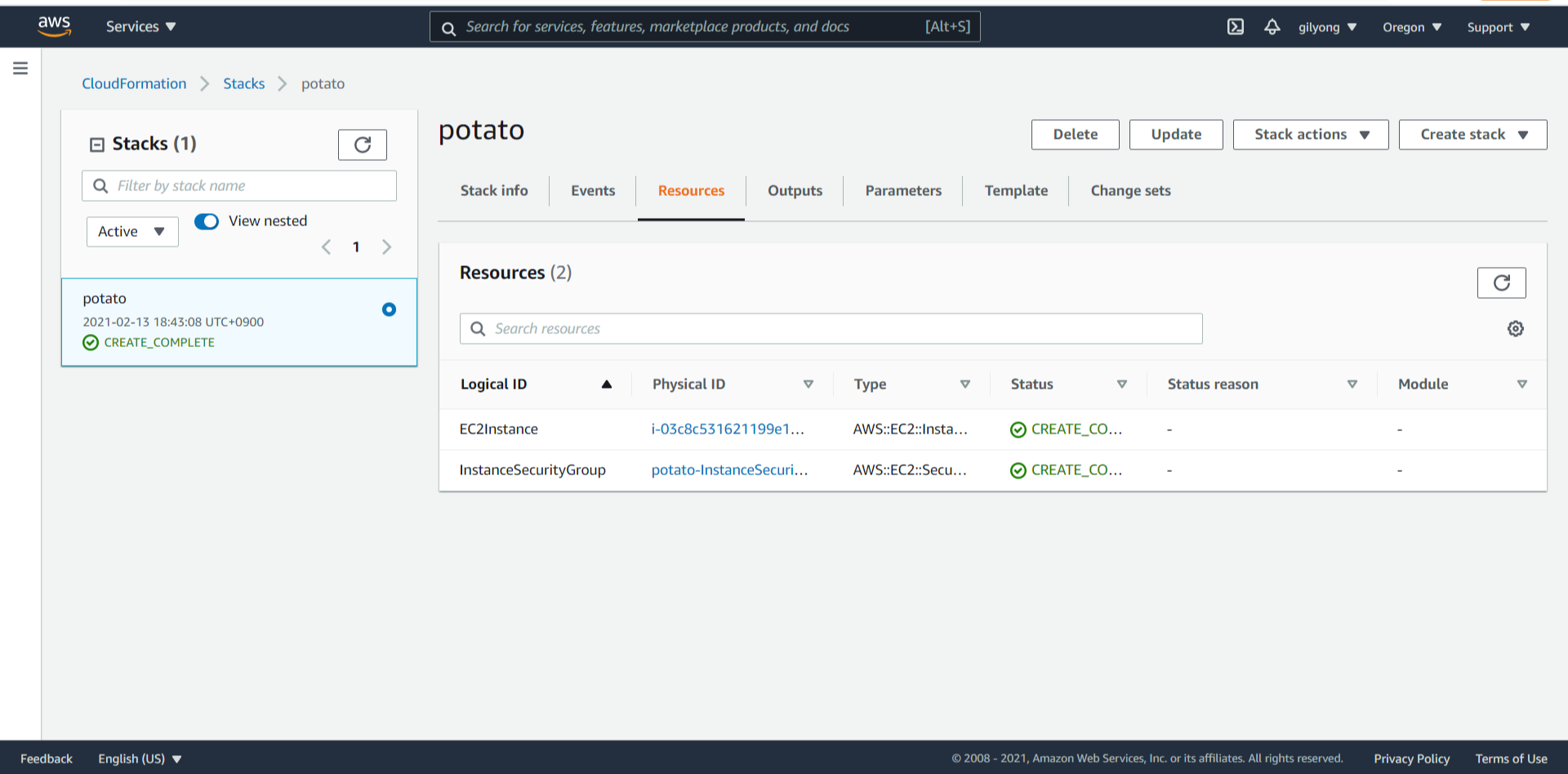Image resolution: width=1568 pixels, height=774 pixels.
Task: Collapse the Stacks panel icon
Action: tap(97, 145)
